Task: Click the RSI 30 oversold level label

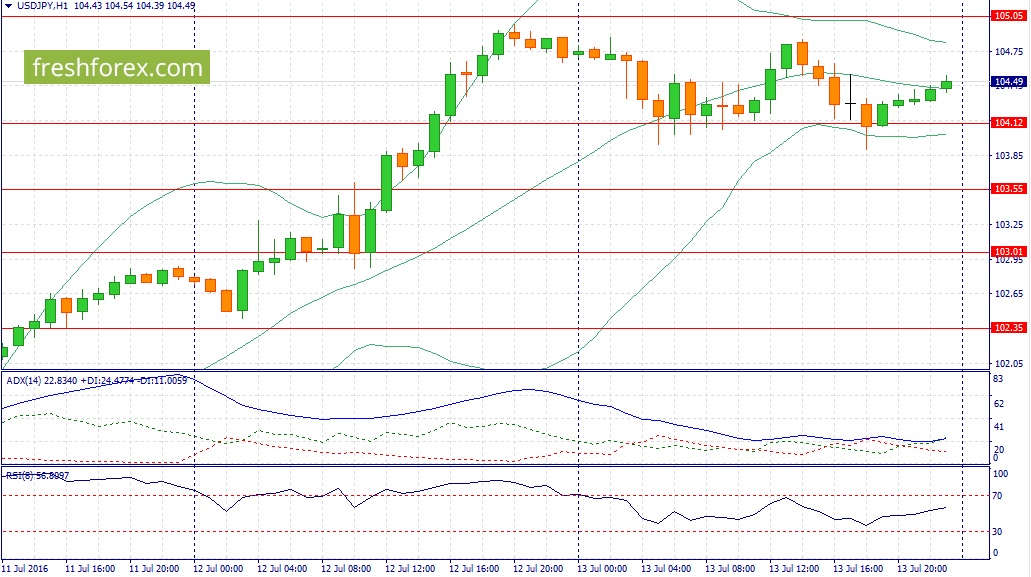Action: pos(997,532)
